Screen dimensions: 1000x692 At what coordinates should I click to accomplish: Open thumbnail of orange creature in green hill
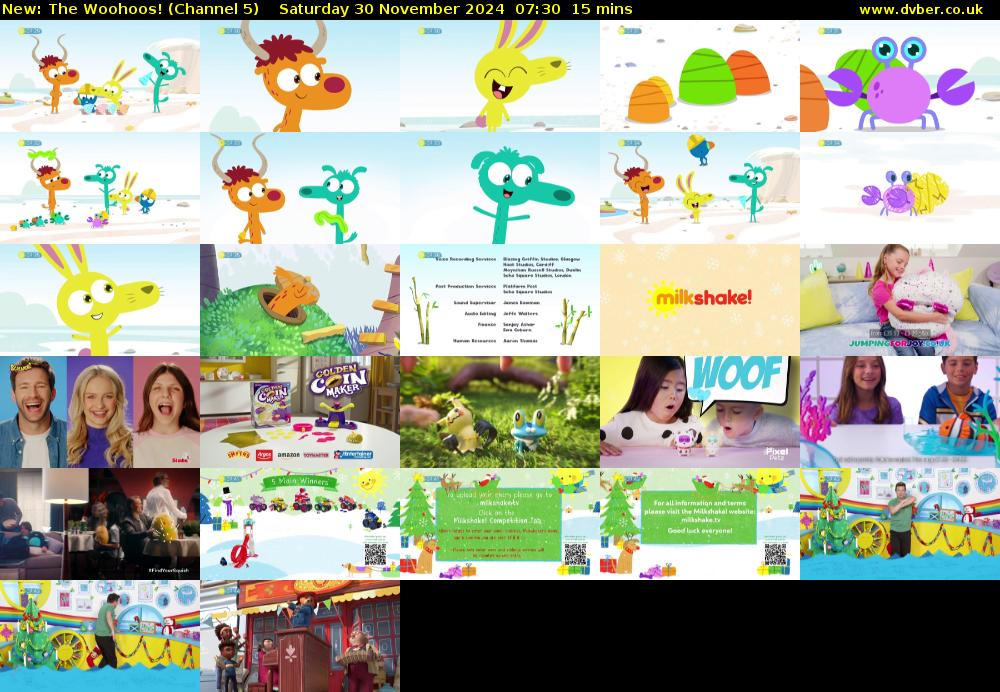300,300
